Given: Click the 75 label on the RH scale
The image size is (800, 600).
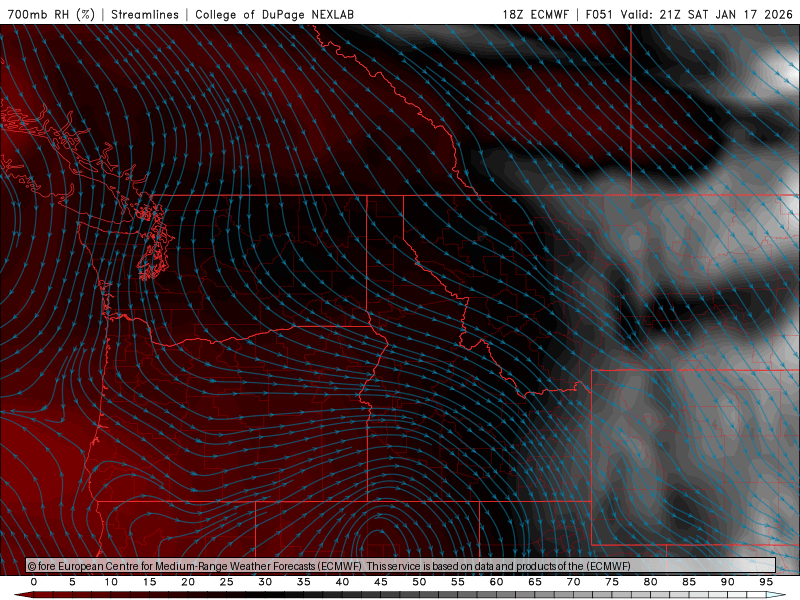Looking at the screenshot, I should pyautogui.click(x=612, y=582).
